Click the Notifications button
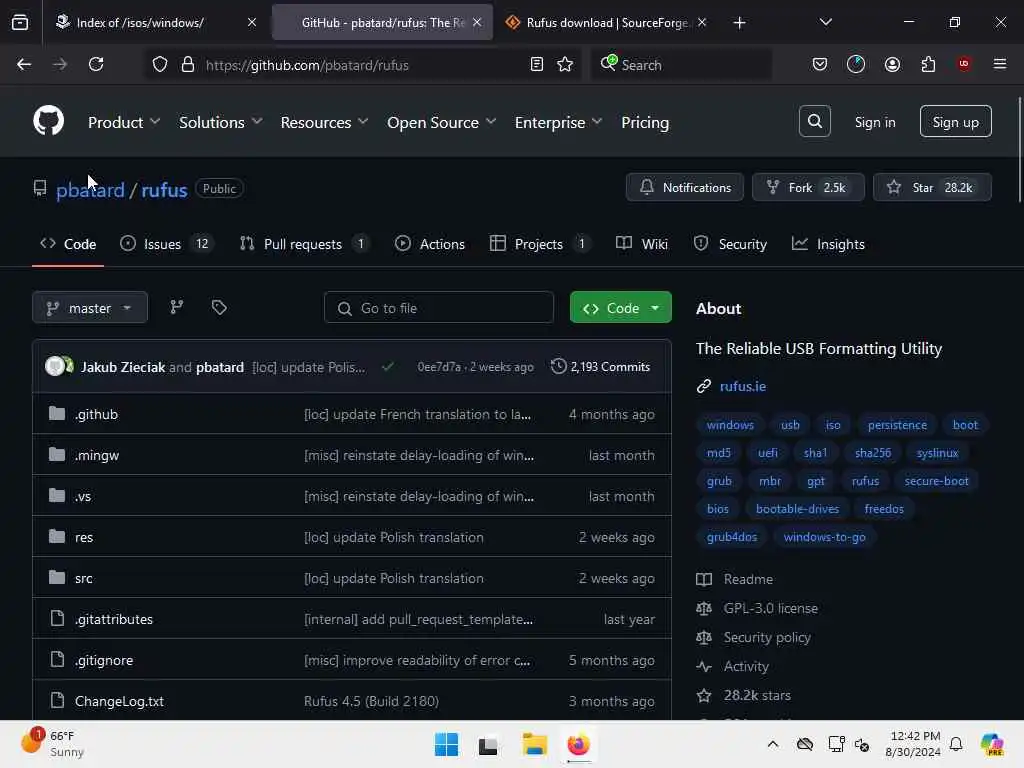The image size is (1024, 768). (x=684, y=187)
